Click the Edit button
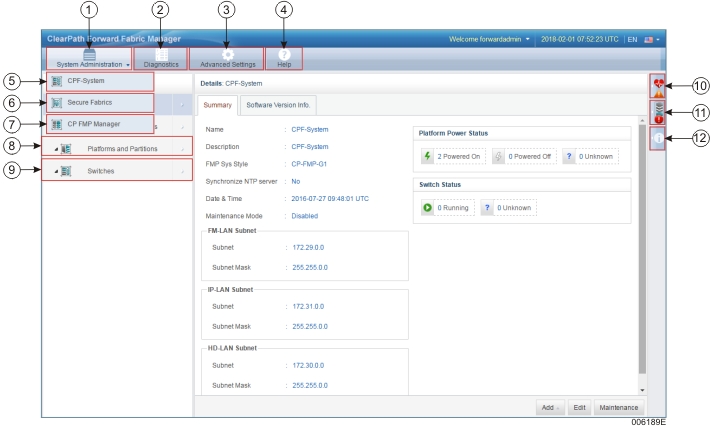Image resolution: width=711 pixels, height=428 pixels. point(578,408)
